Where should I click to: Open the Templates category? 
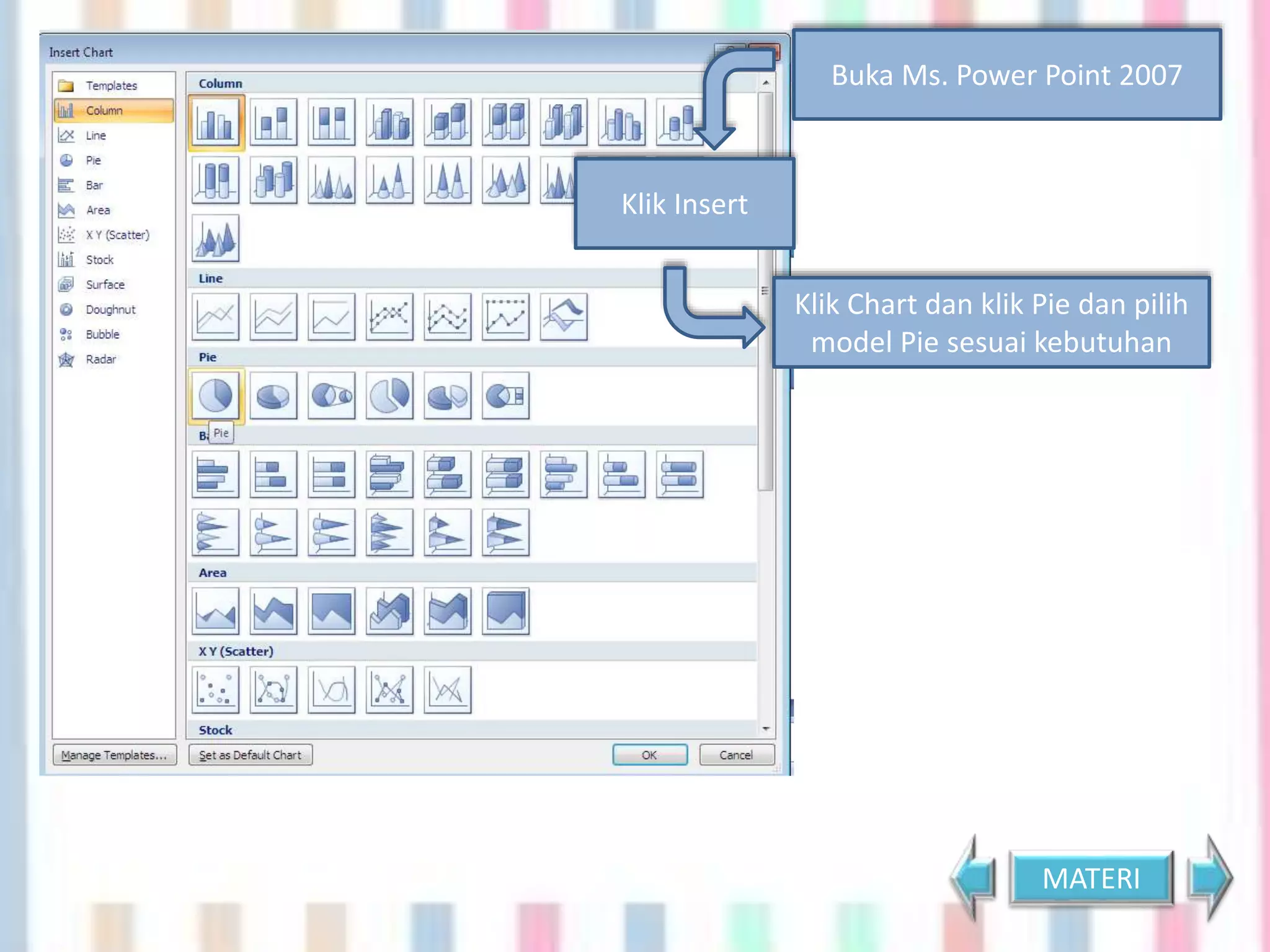tap(113, 86)
